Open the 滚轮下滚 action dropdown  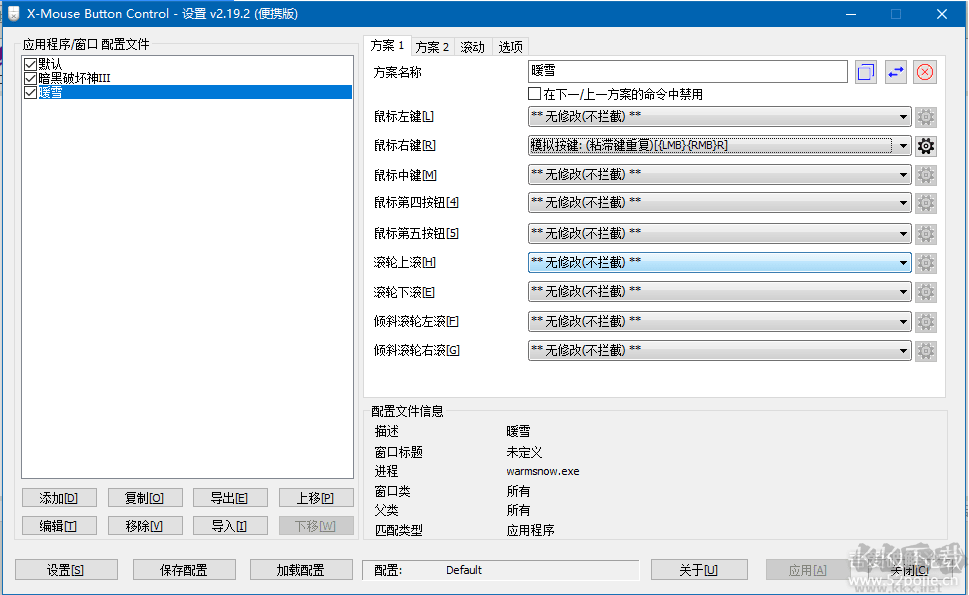905,291
